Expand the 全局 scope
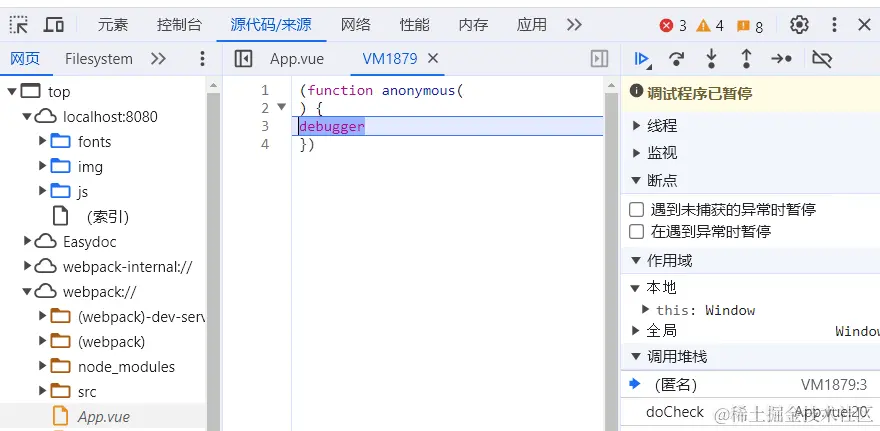Image resolution: width=880 pixels, height=431 pixels. point(635,331)
